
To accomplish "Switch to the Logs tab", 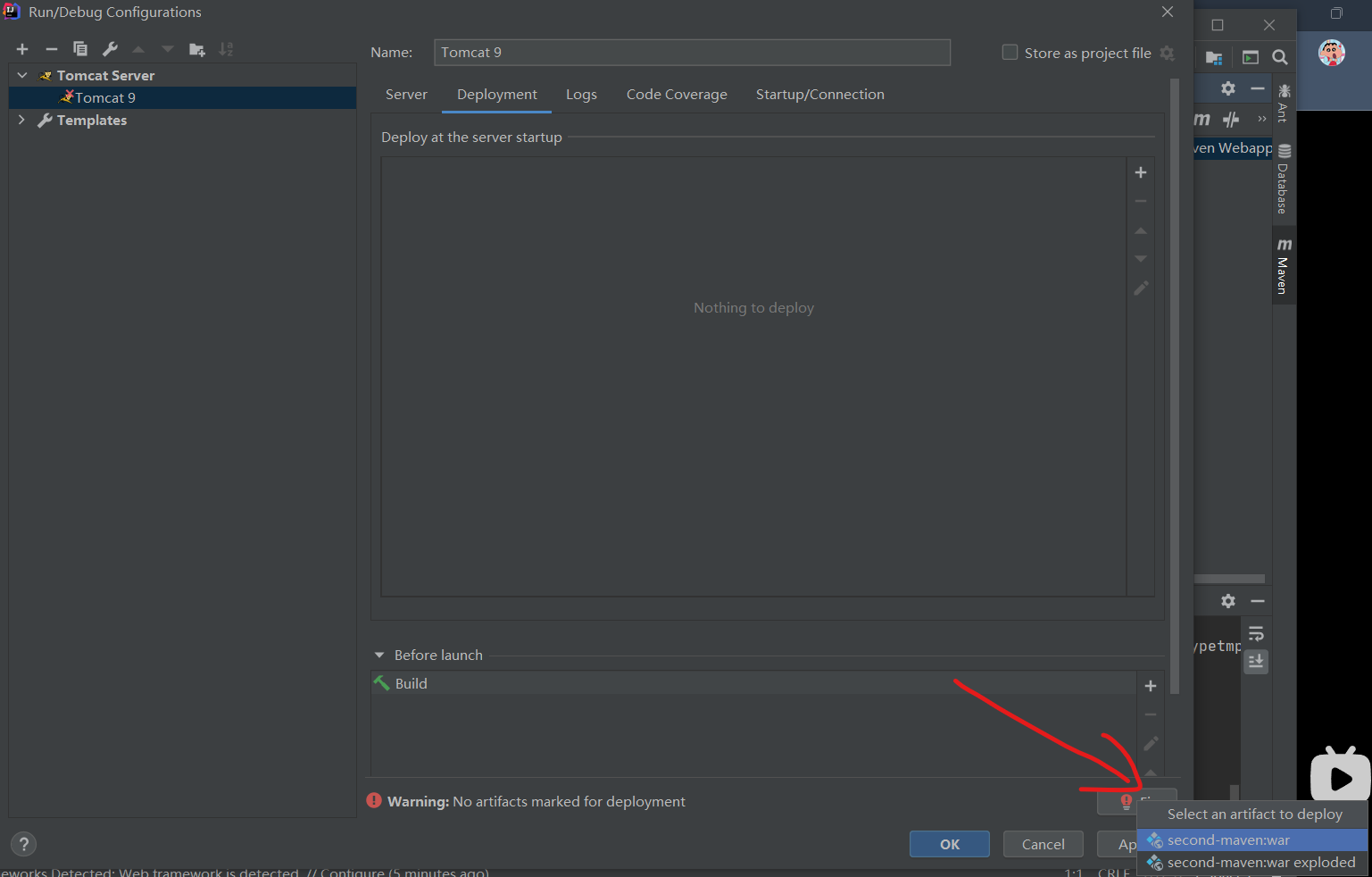I will tap(581, 94).
